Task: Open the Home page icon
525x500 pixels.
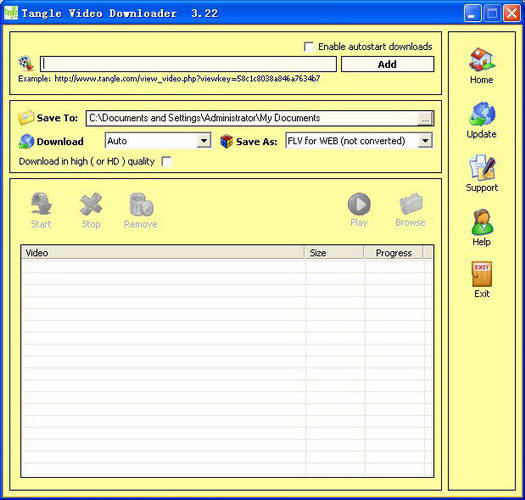Action: (x=481, y=59)
